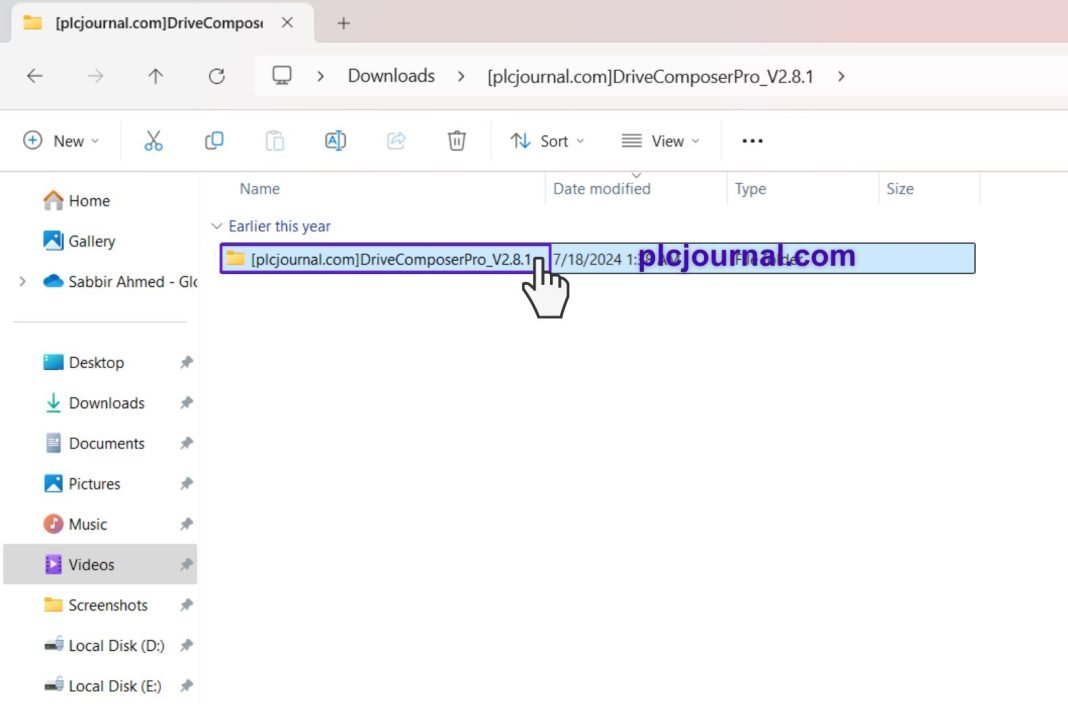
Task: Open the Sort dropdown menu
Action: pyautogui.click(x=547, y=141)
